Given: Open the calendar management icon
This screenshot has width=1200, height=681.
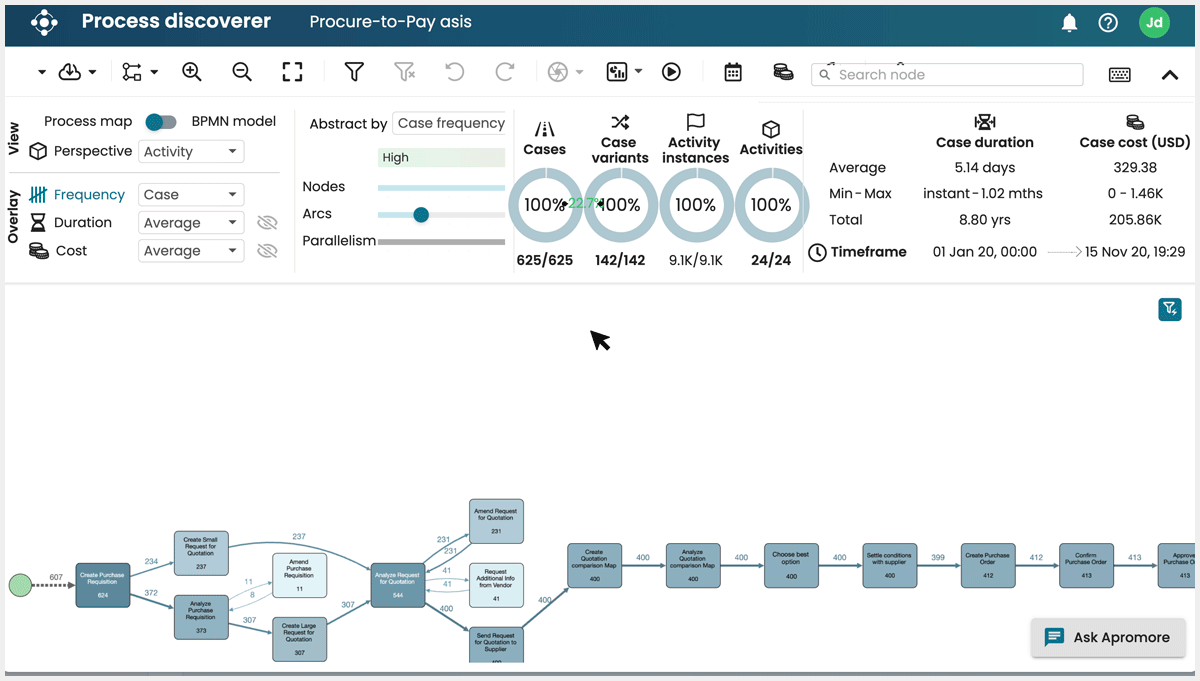Looking at the screenshot, I should (x=733, y=71).
